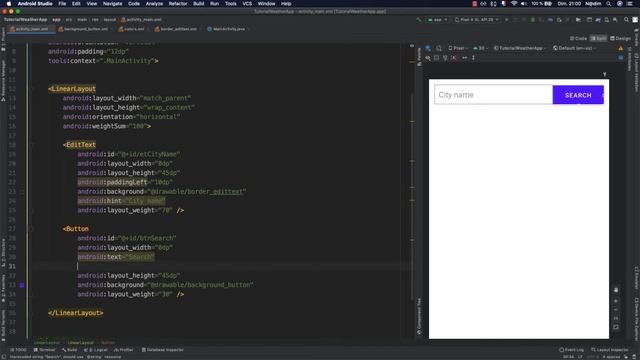Open the Layout Inspector
Screen dimensions: 640x360
pyautogui.click(x=610, y=350)
